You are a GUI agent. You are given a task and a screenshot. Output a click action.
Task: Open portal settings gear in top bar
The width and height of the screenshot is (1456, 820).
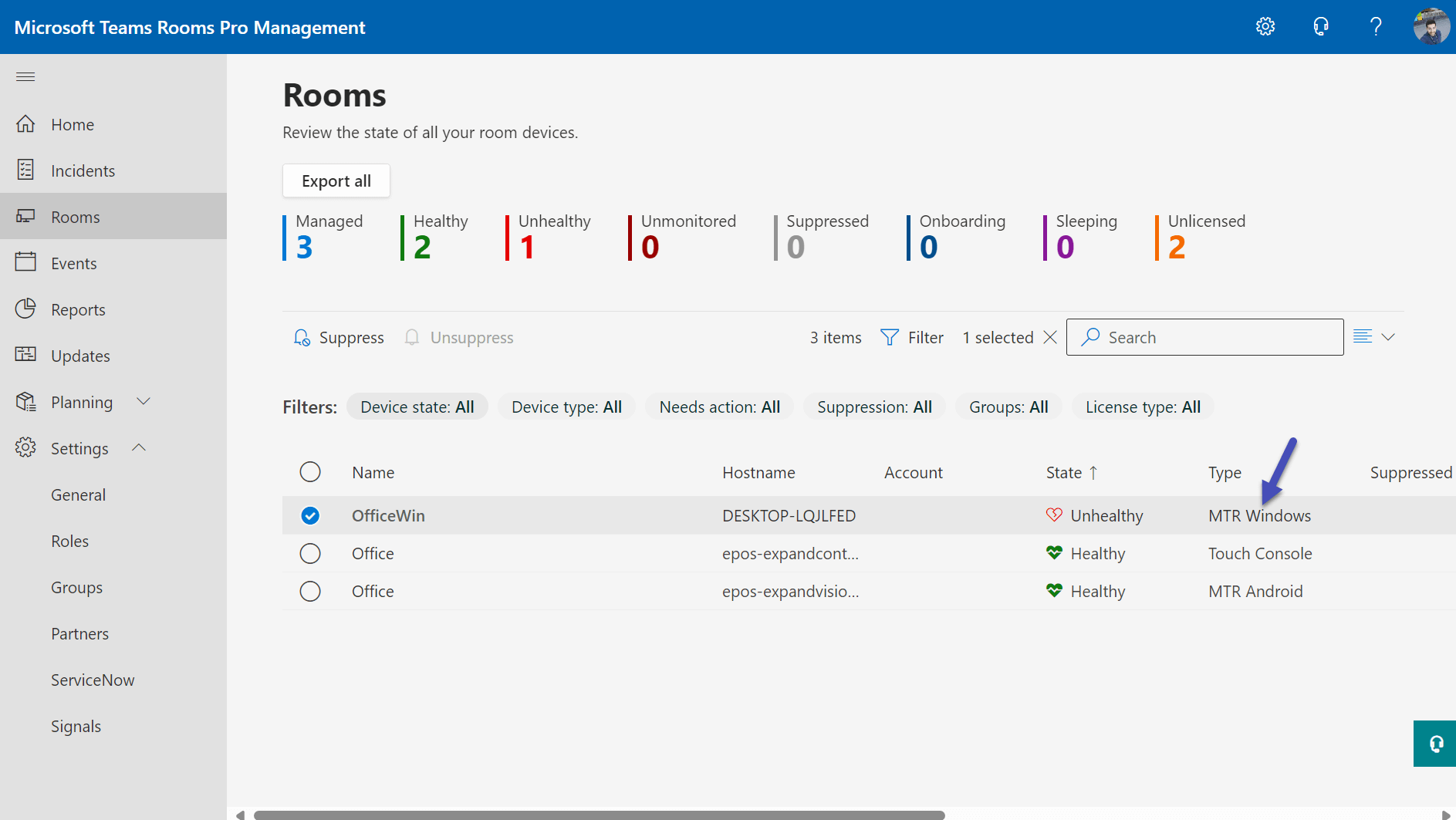pos(1265,25)
